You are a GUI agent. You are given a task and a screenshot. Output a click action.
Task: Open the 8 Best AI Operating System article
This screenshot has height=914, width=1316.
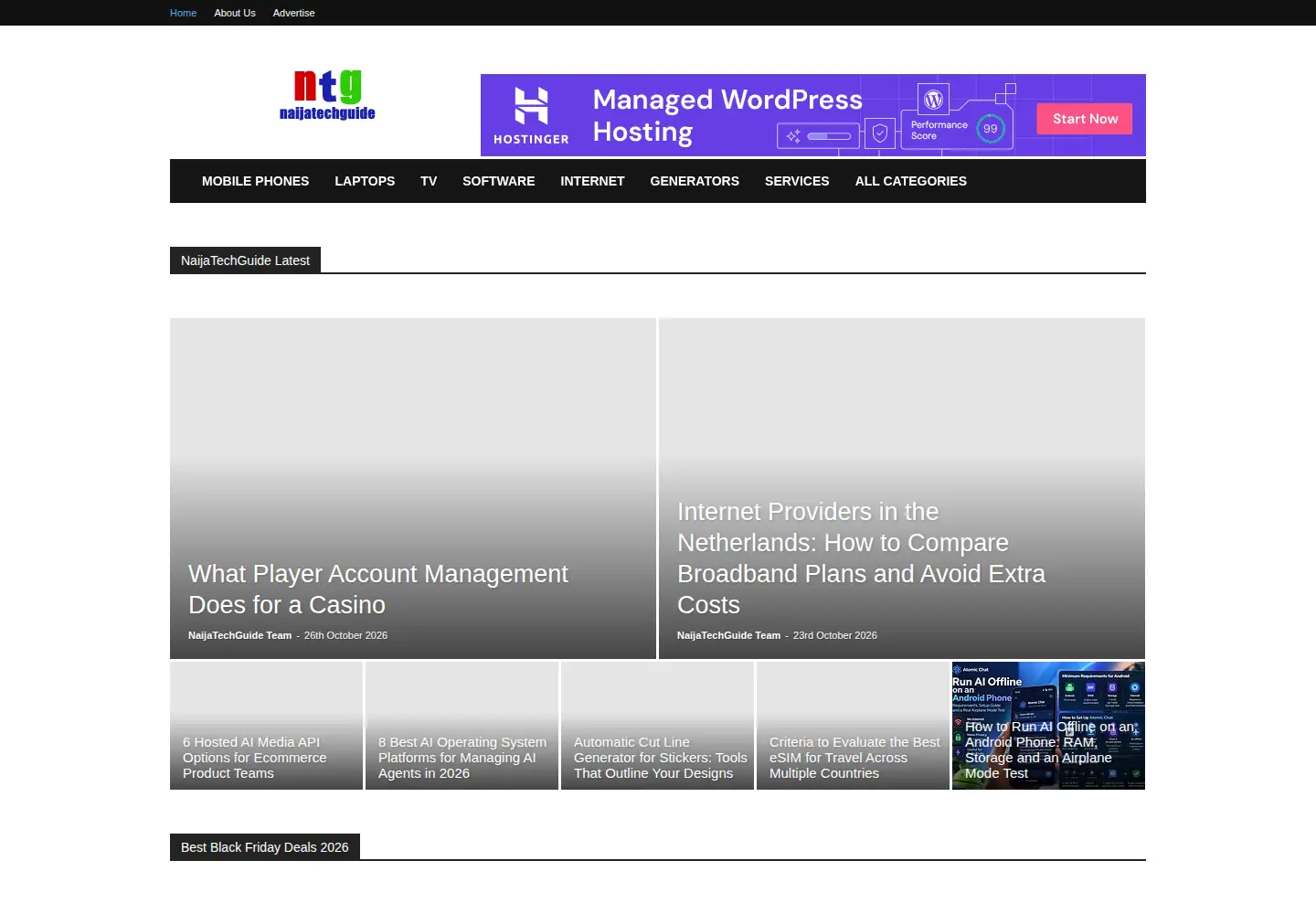(462, 758)
